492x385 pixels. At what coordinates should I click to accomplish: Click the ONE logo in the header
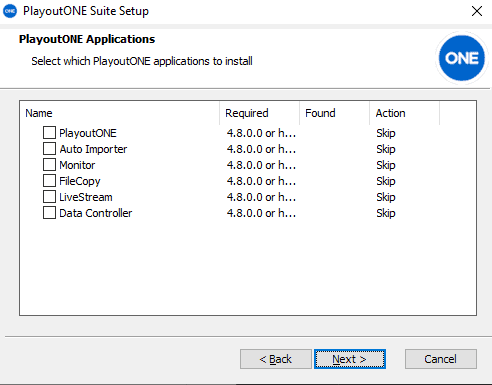(x=461, y=58)
